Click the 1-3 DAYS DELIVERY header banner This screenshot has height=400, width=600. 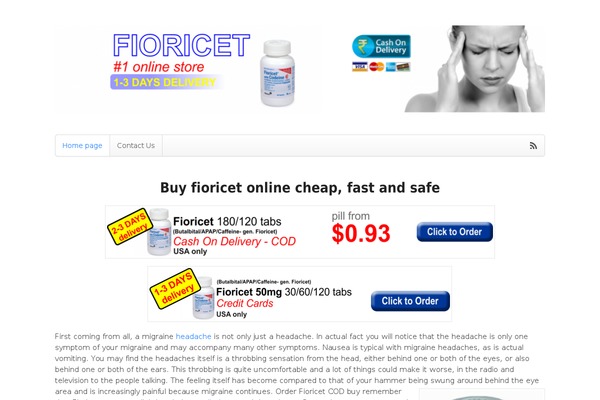165,82
